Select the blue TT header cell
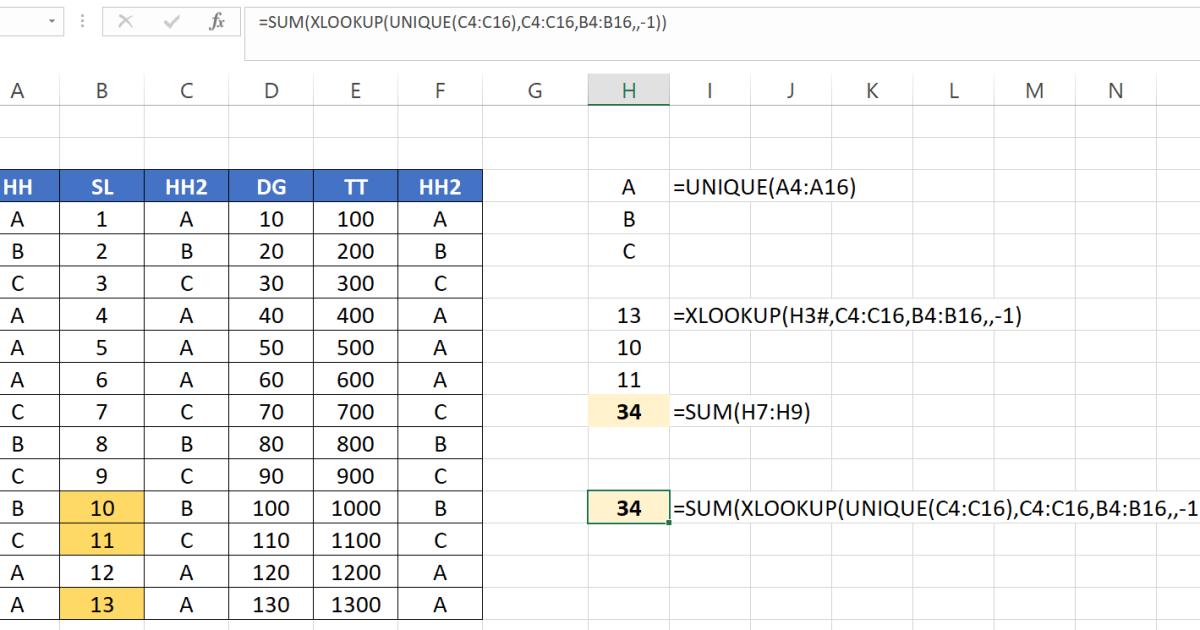This screenshot has height=630, width=1200. click(355, 186)
